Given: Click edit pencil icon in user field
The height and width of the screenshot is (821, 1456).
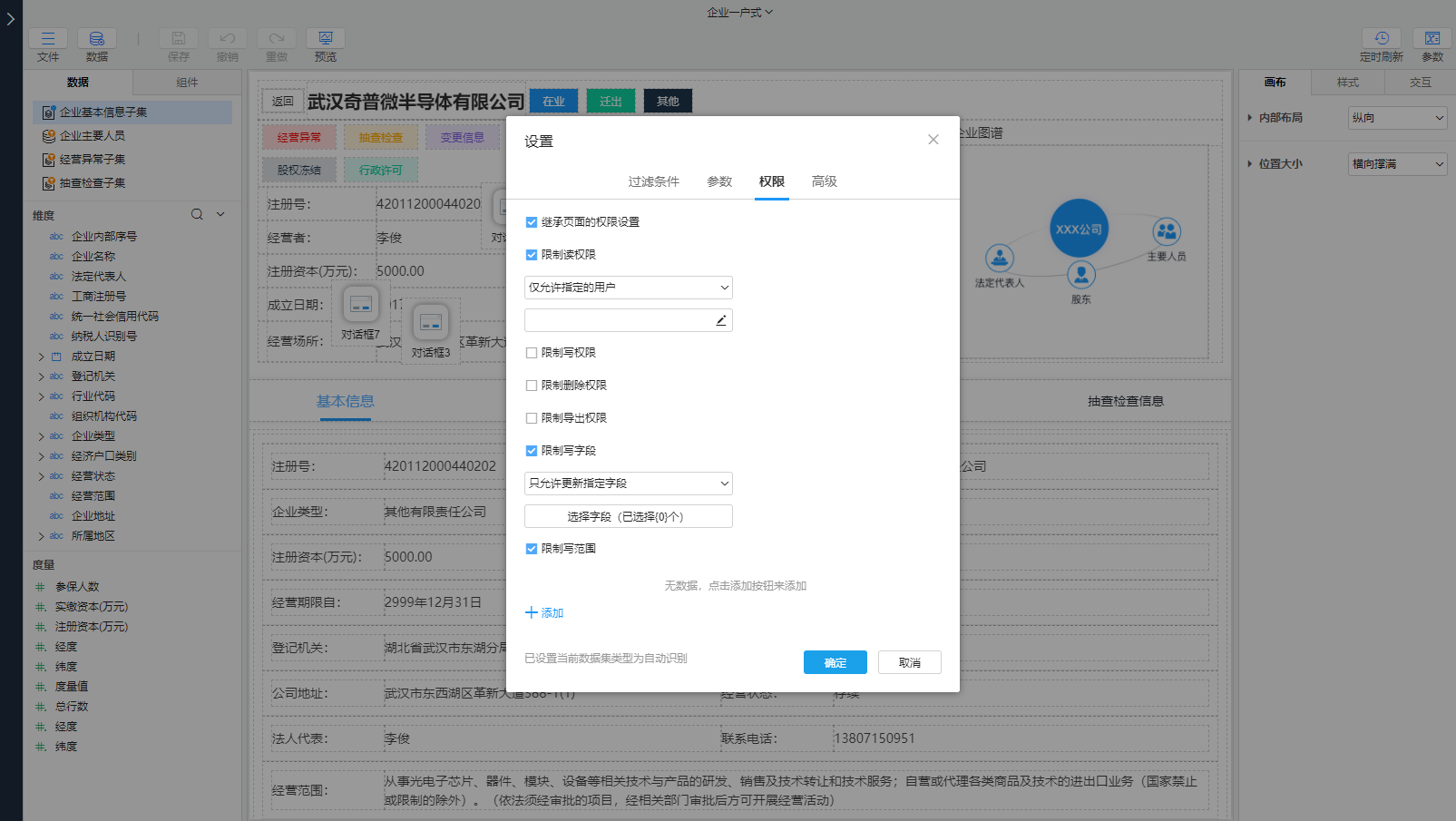Looking at the screenshot, I should pyautogui.click(x=720, y=320).
